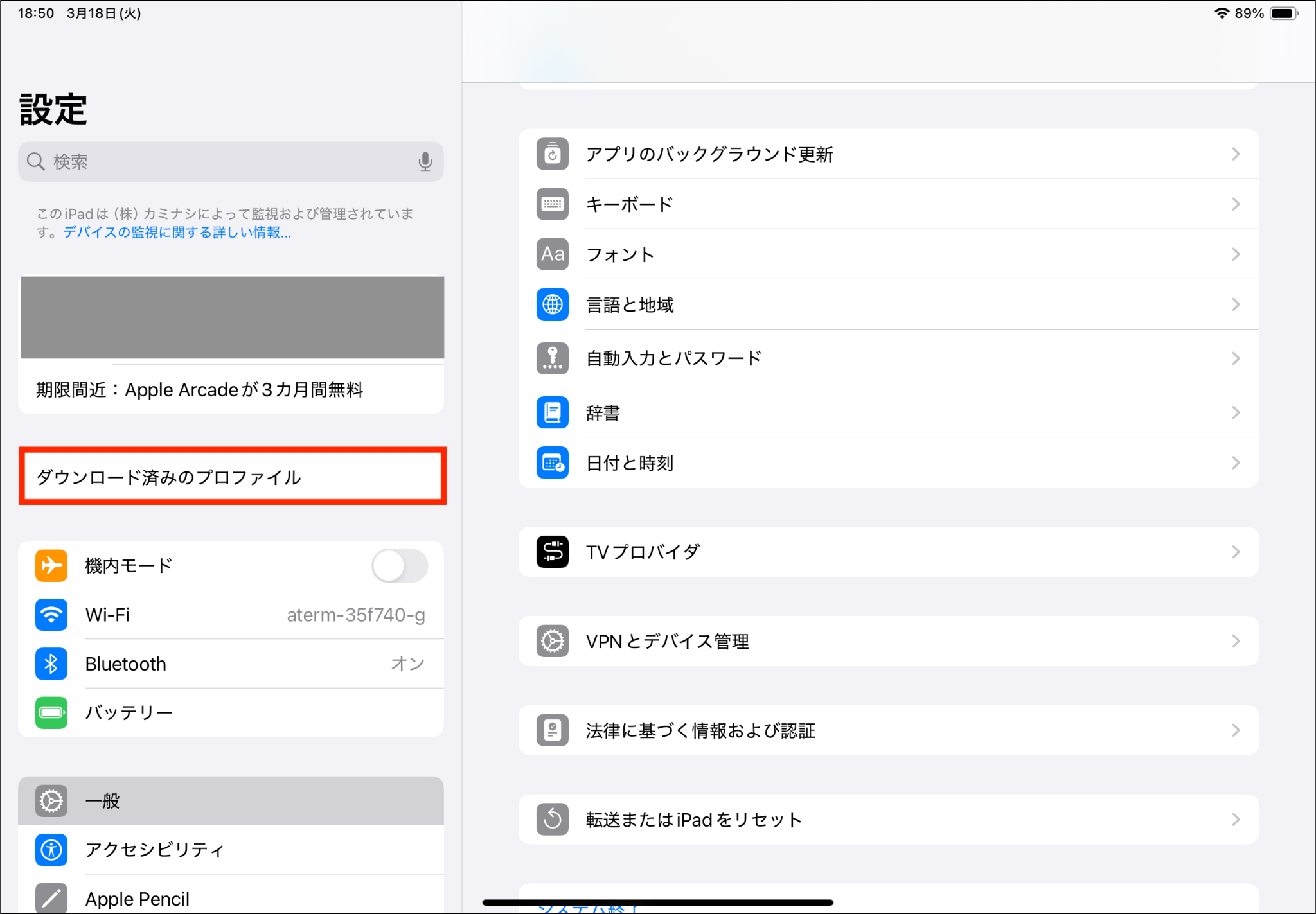Open Battery (バッテリー) in the sidebar

click(x=231, y=713)
